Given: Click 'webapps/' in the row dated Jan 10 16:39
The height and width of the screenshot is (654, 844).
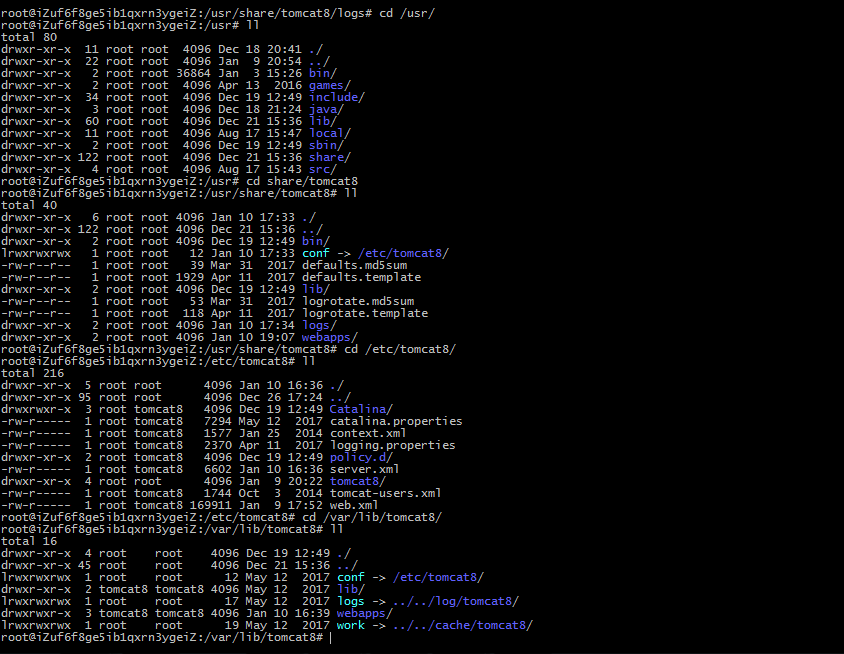Looking at the screenshot, I should [365, 613].
